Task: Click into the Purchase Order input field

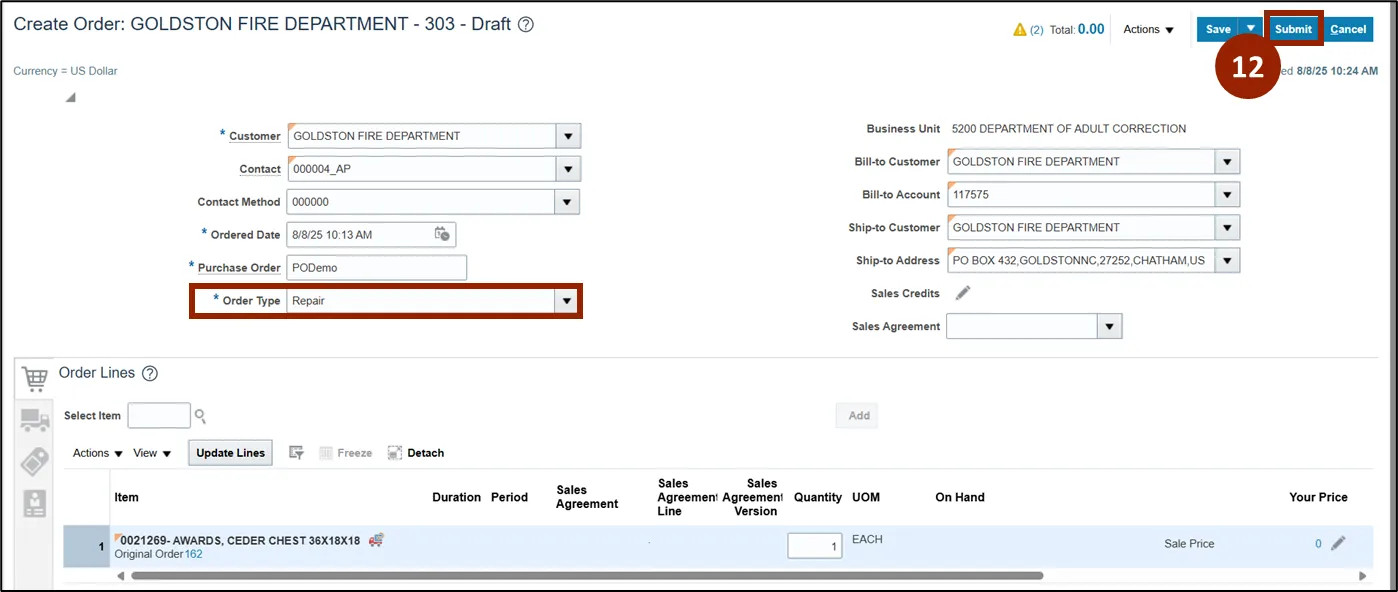Action: coord(376,267)
